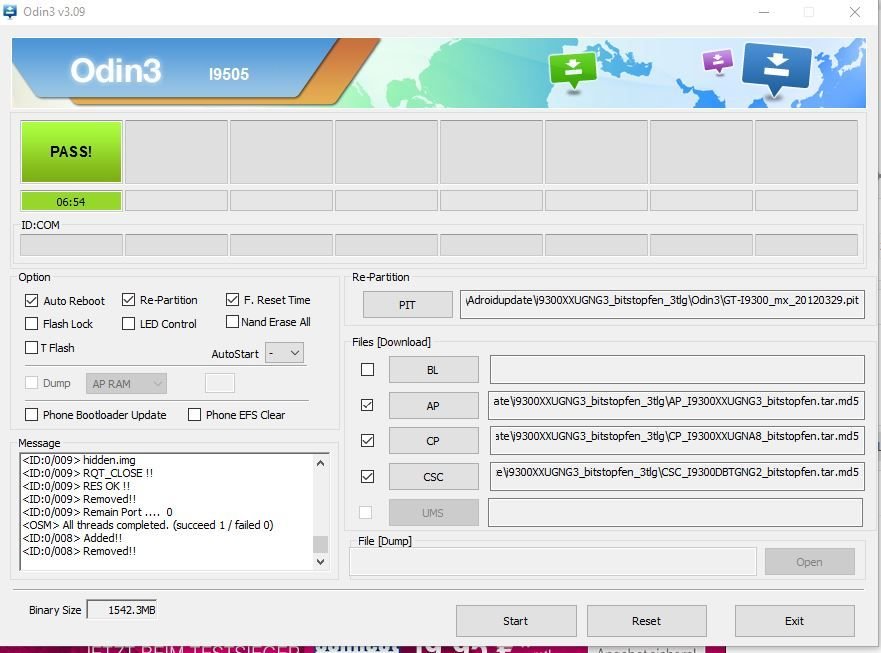Click the '<ID:0/008> Removed!!' log line
Image resolution: width=881 pixels, height=653 pixels.
click(x=79, y=551)
